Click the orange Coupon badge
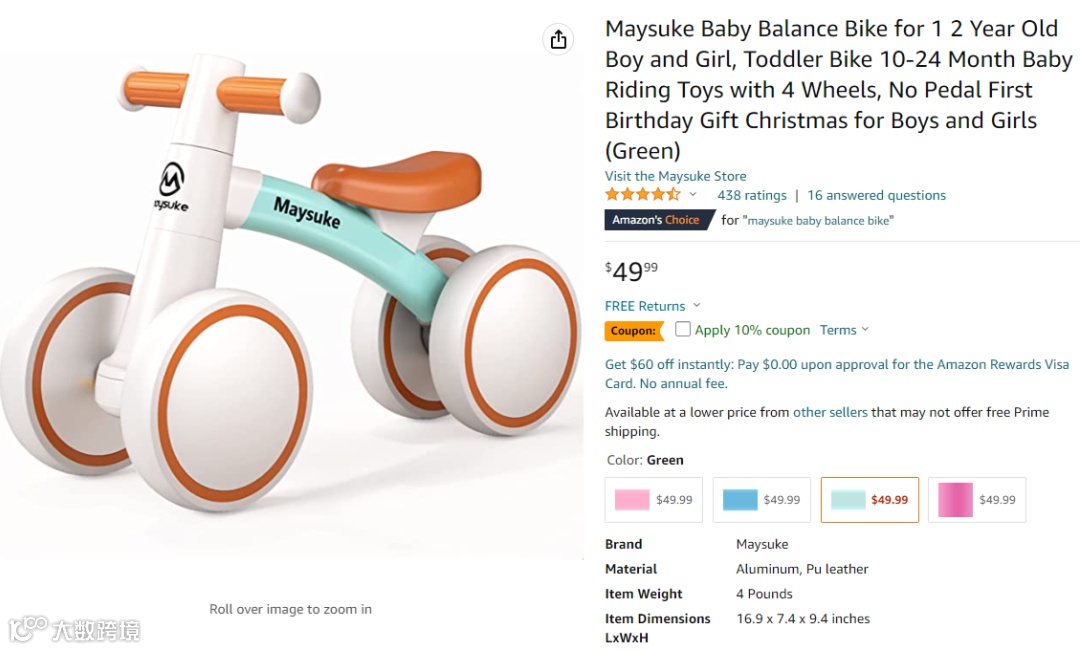 [633, 331]
